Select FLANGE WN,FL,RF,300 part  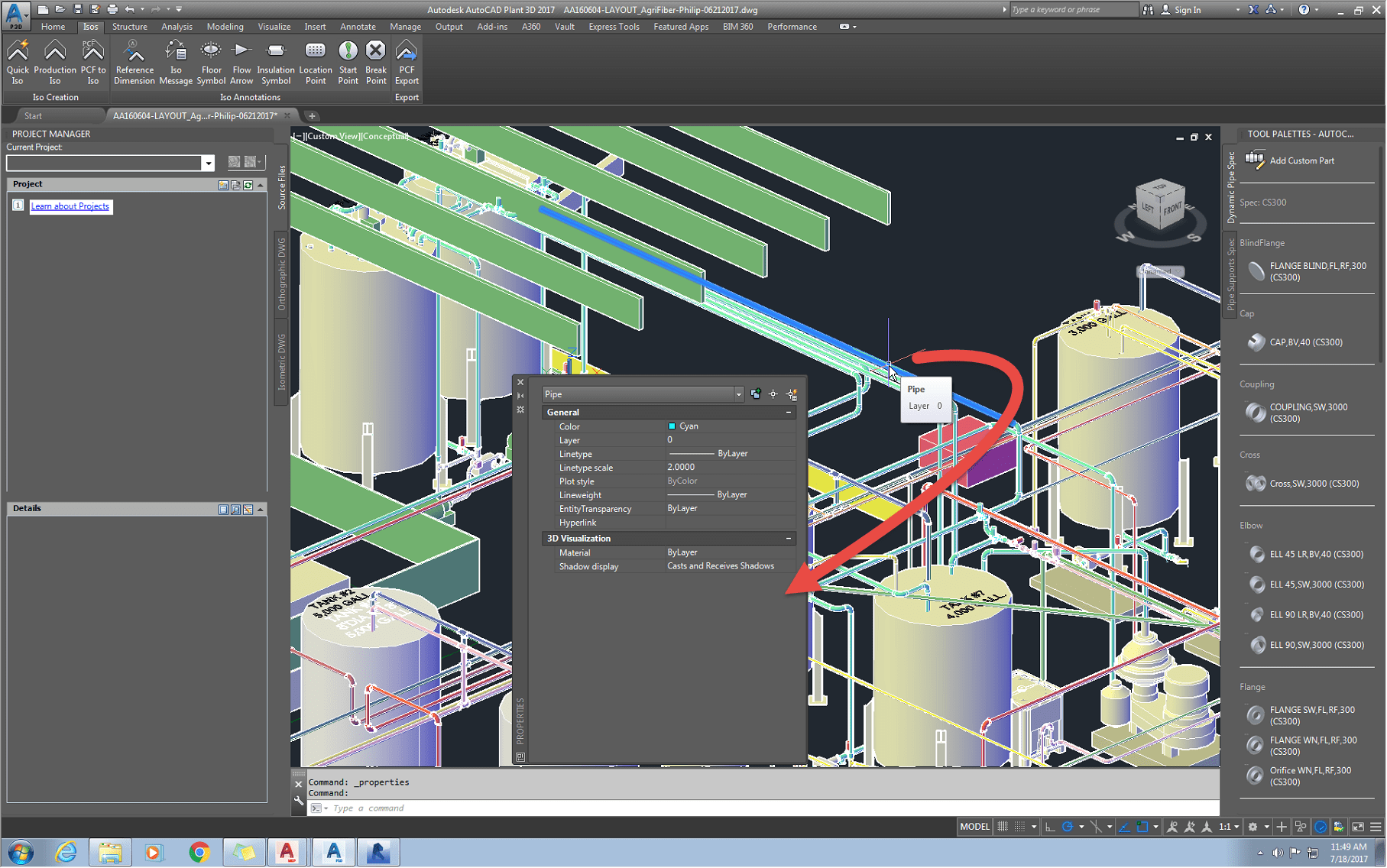(x=1302, y=746)
